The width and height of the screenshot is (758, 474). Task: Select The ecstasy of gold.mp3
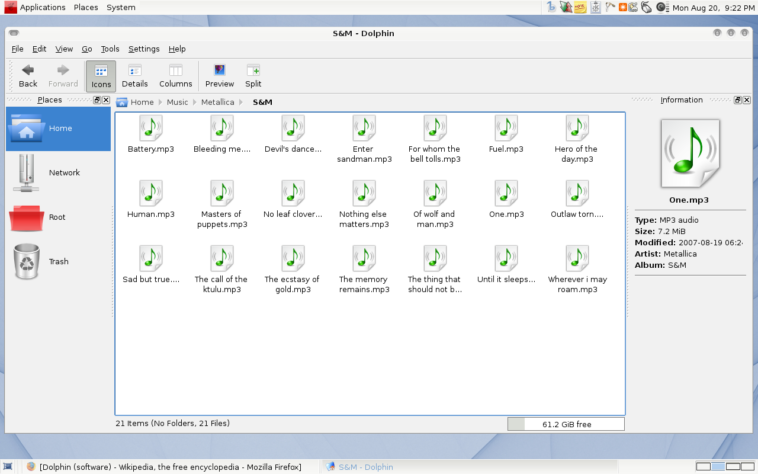pos(293,270)
